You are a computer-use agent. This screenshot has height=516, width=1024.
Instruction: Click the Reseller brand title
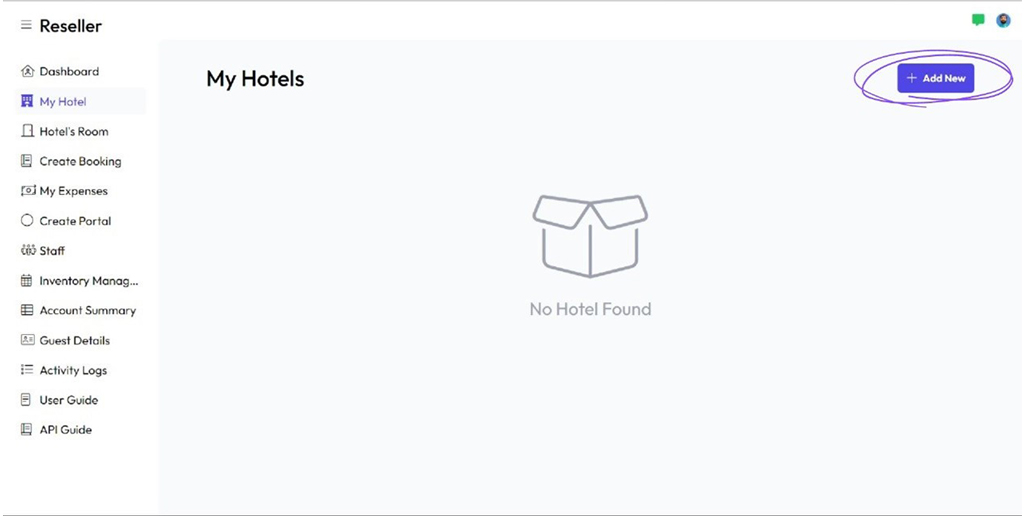point(70,26)
